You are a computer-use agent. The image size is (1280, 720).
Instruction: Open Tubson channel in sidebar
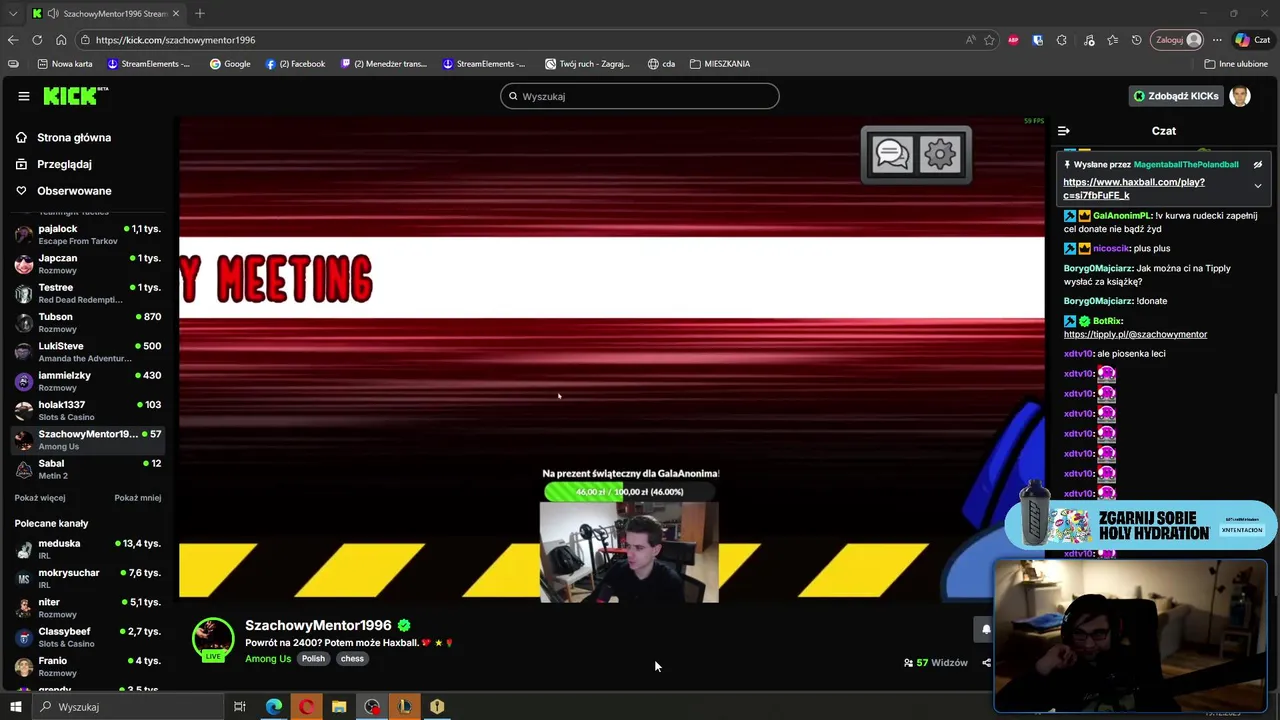coord(88,323)
